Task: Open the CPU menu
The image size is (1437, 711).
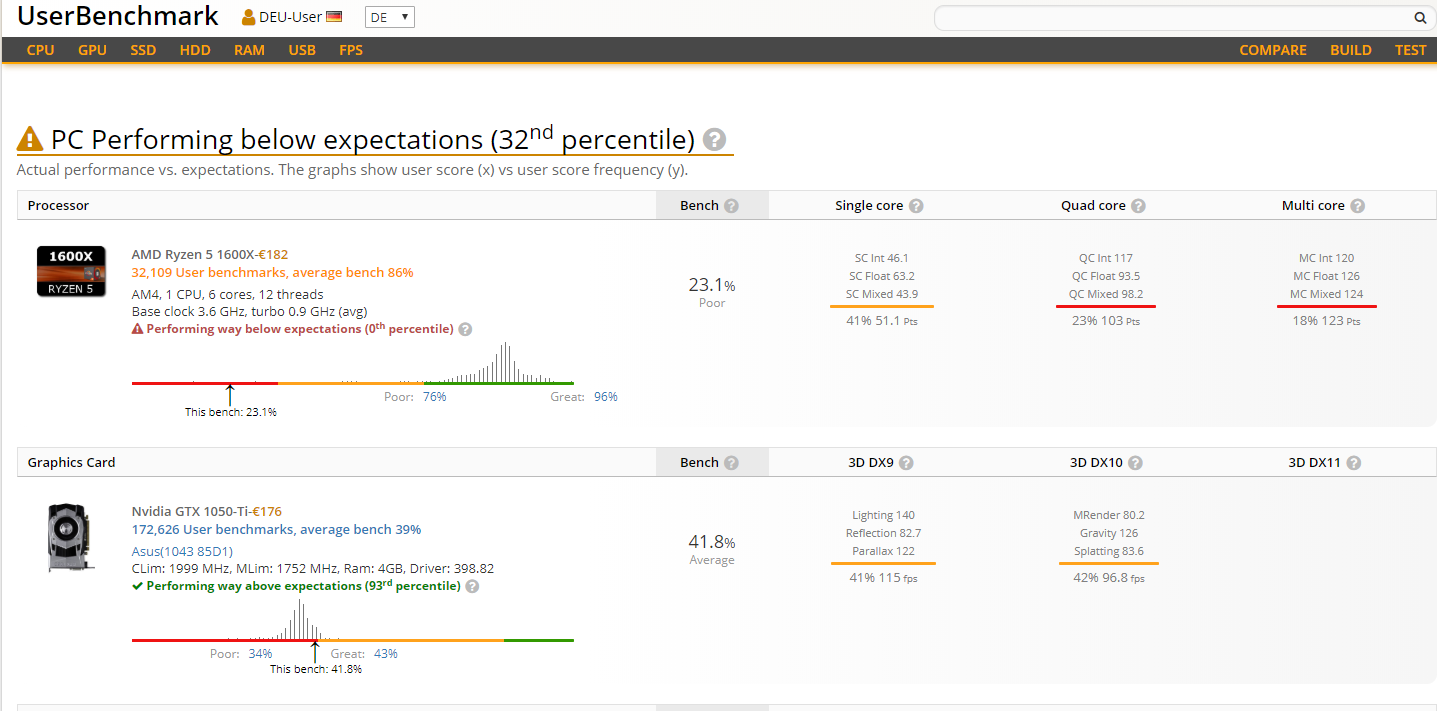Action: tap(41, 50)
